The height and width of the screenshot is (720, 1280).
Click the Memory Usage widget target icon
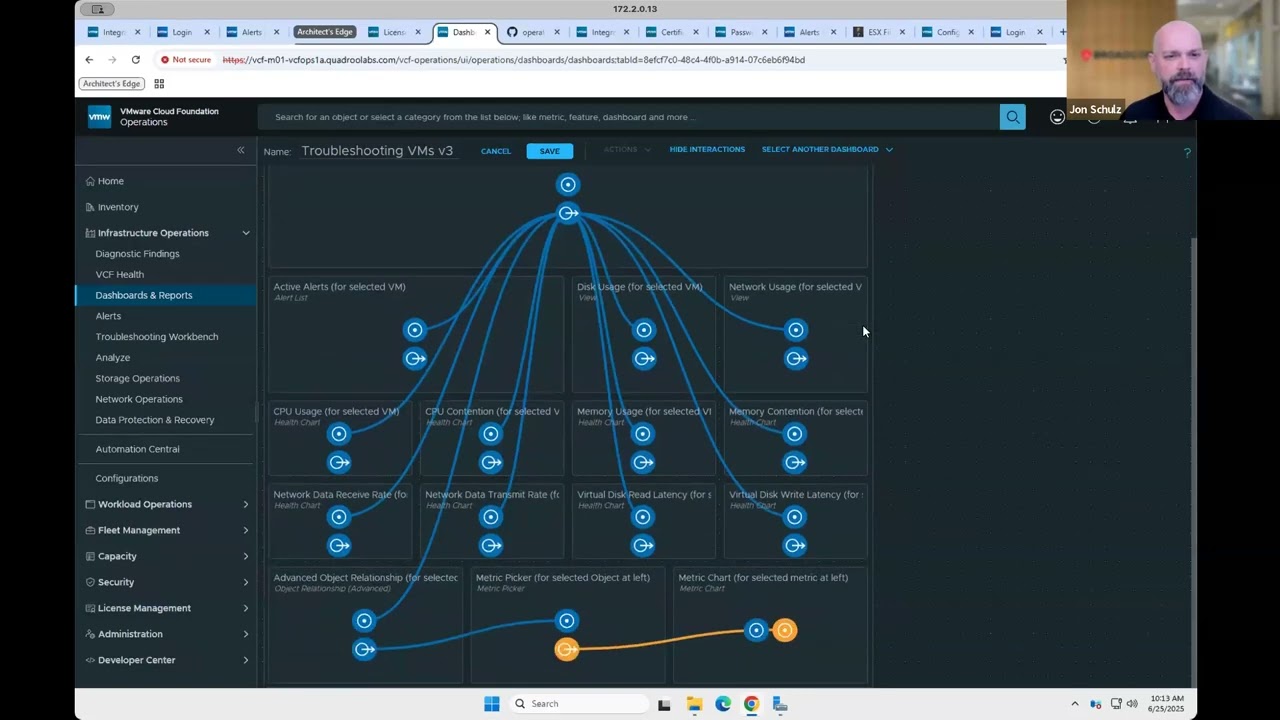pos(643,434)
